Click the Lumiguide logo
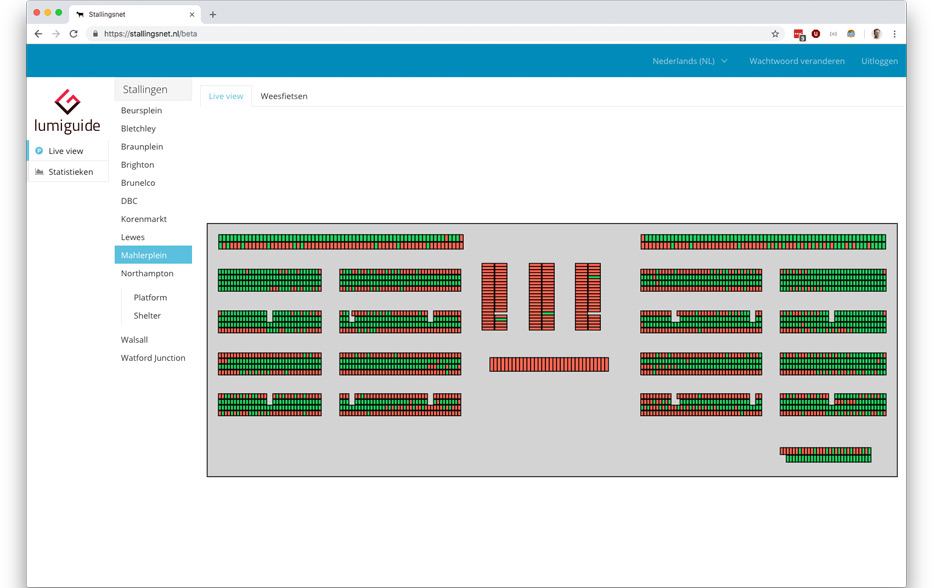This screenshot has height=588, width=940. click(67, 111)
